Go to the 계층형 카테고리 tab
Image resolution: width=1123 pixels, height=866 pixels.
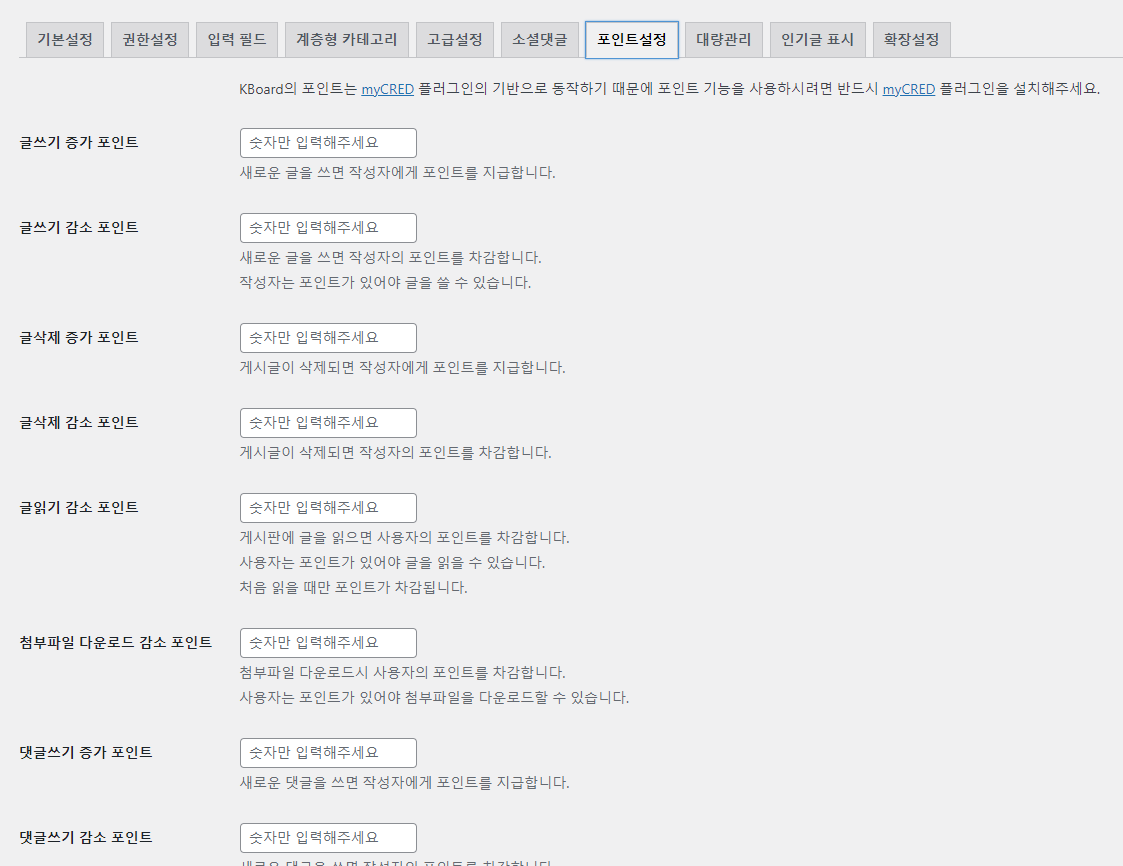point(347,39)
